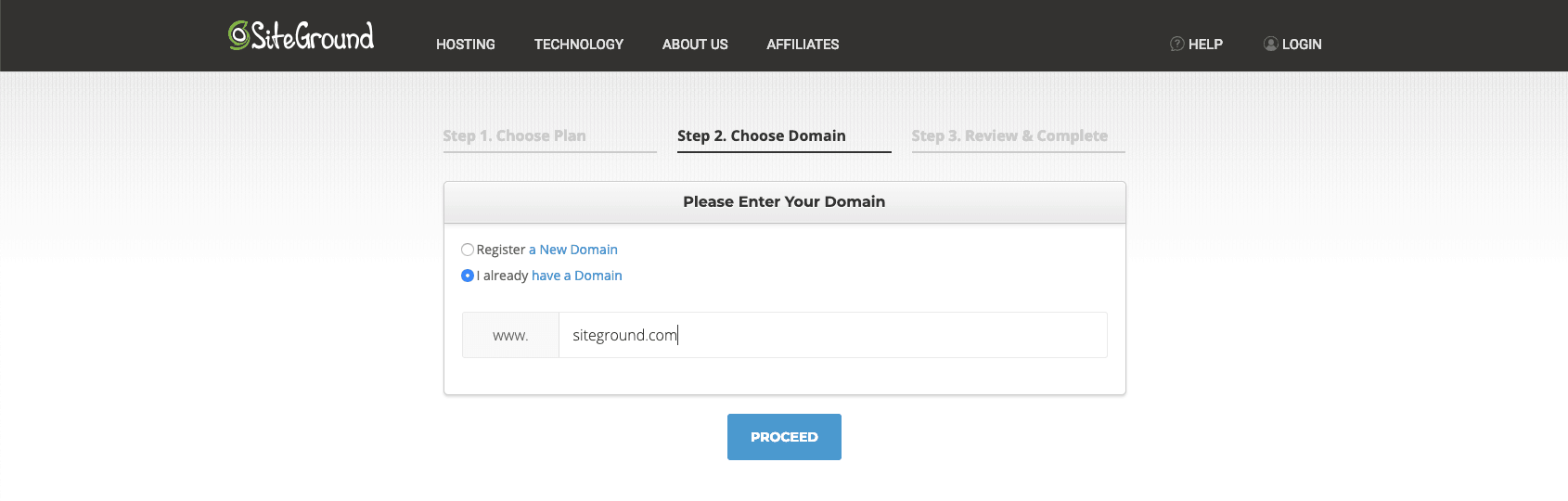This screenshot has height=501, width=1568.
Task: Click the blue "a New Domain" link
Action: coord(573,250)
